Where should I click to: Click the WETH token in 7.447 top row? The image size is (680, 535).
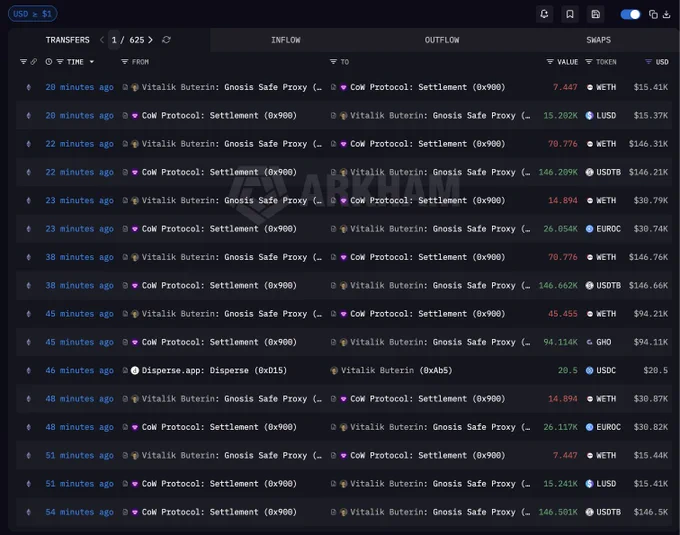(606, 87)
